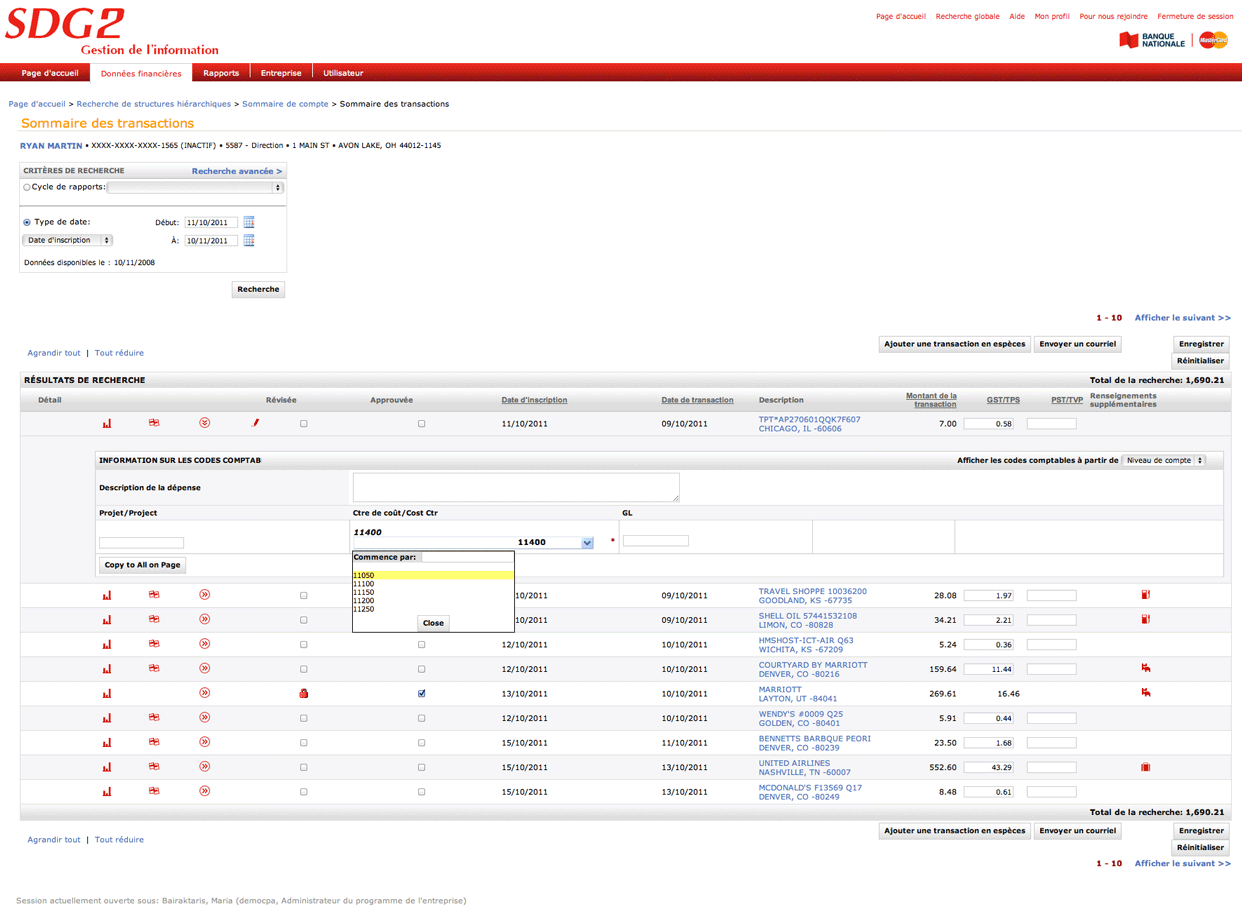Open the Entreprise tab

(x=281, y=73)
